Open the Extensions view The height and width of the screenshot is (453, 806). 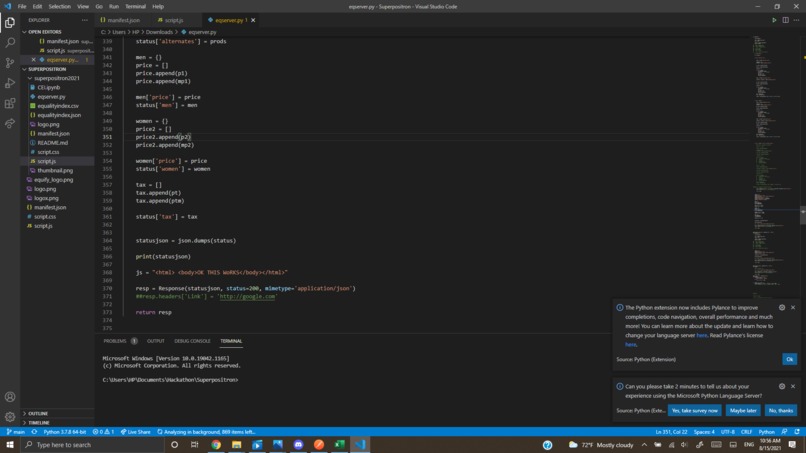pyautogui.click(x=10, y=103)
